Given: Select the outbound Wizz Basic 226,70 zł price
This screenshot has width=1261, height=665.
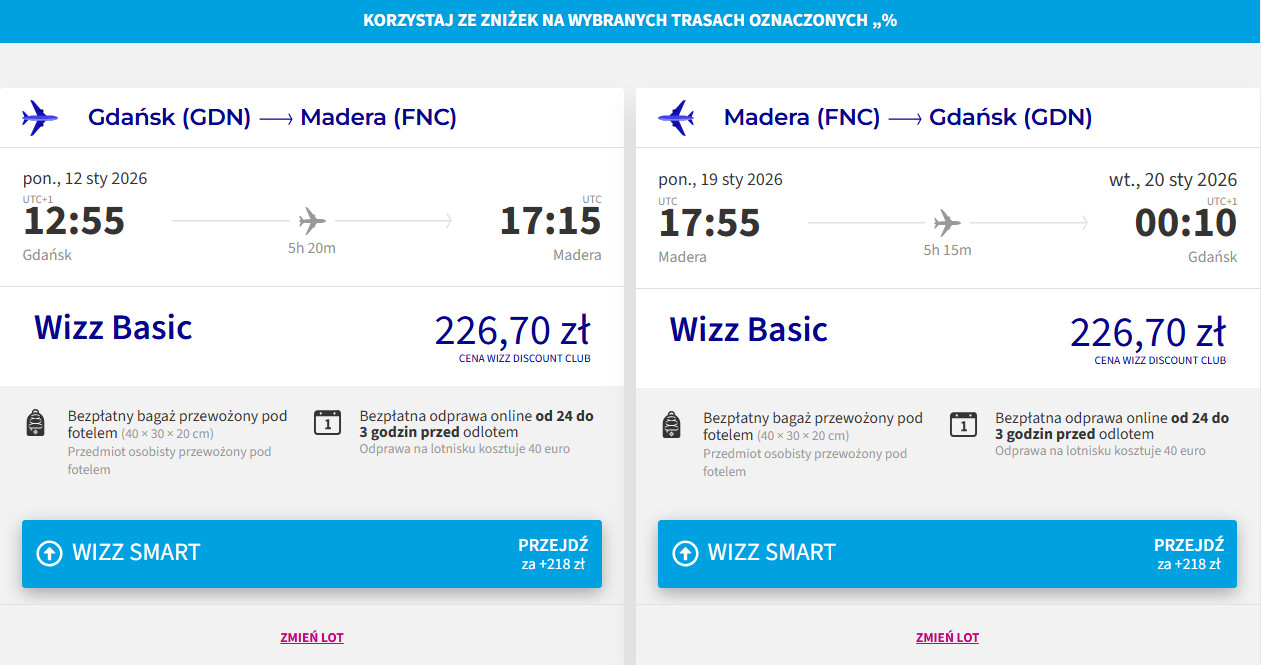Looking at the screenshot, I should tap(512, 331).
